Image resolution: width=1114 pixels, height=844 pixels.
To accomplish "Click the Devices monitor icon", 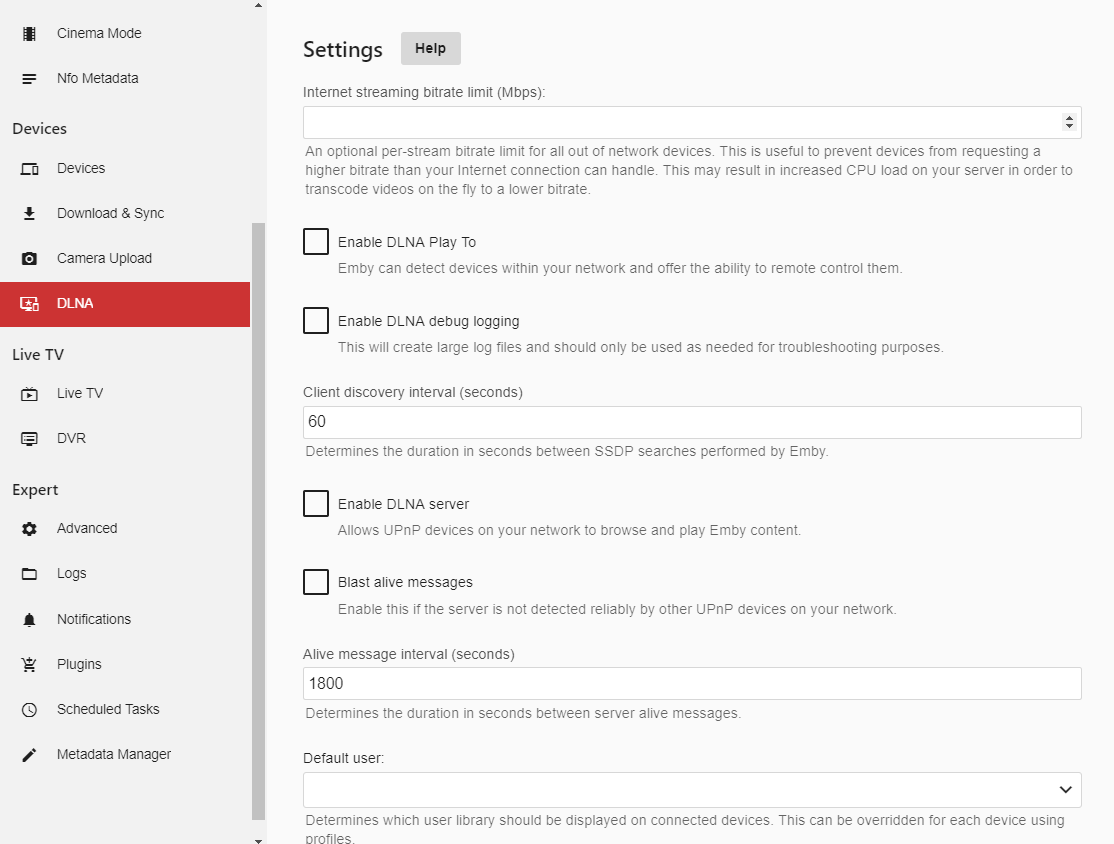I will pyautogui.click(x=29, y=169).
